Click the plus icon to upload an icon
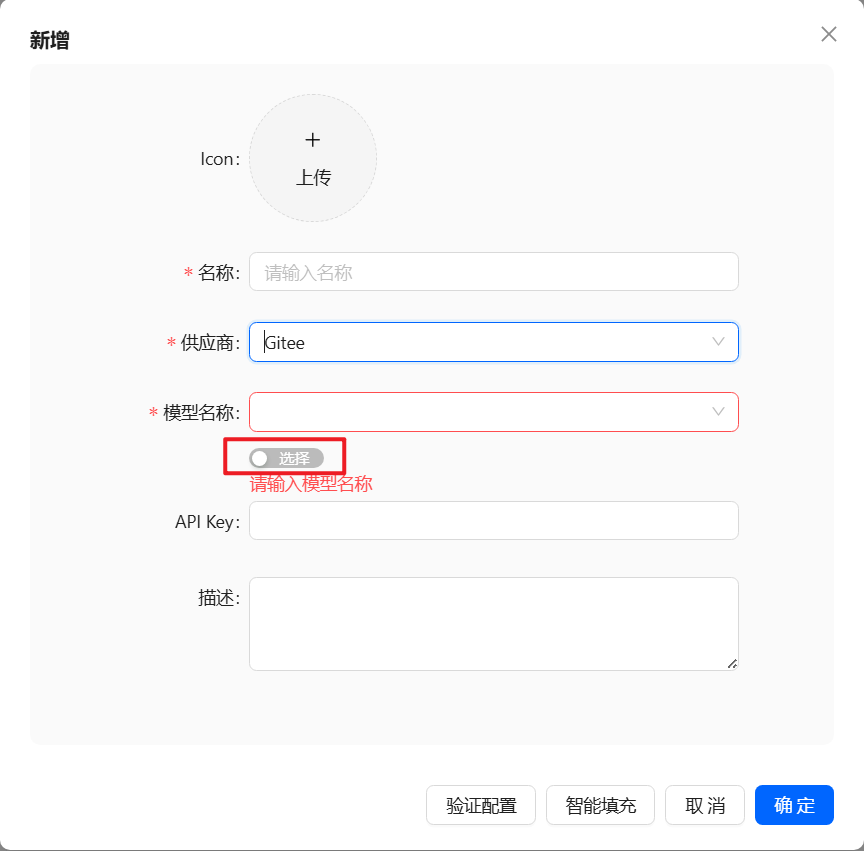Image resolution: width=864 pixels, height=851 pixels. [x=312, y=140]
